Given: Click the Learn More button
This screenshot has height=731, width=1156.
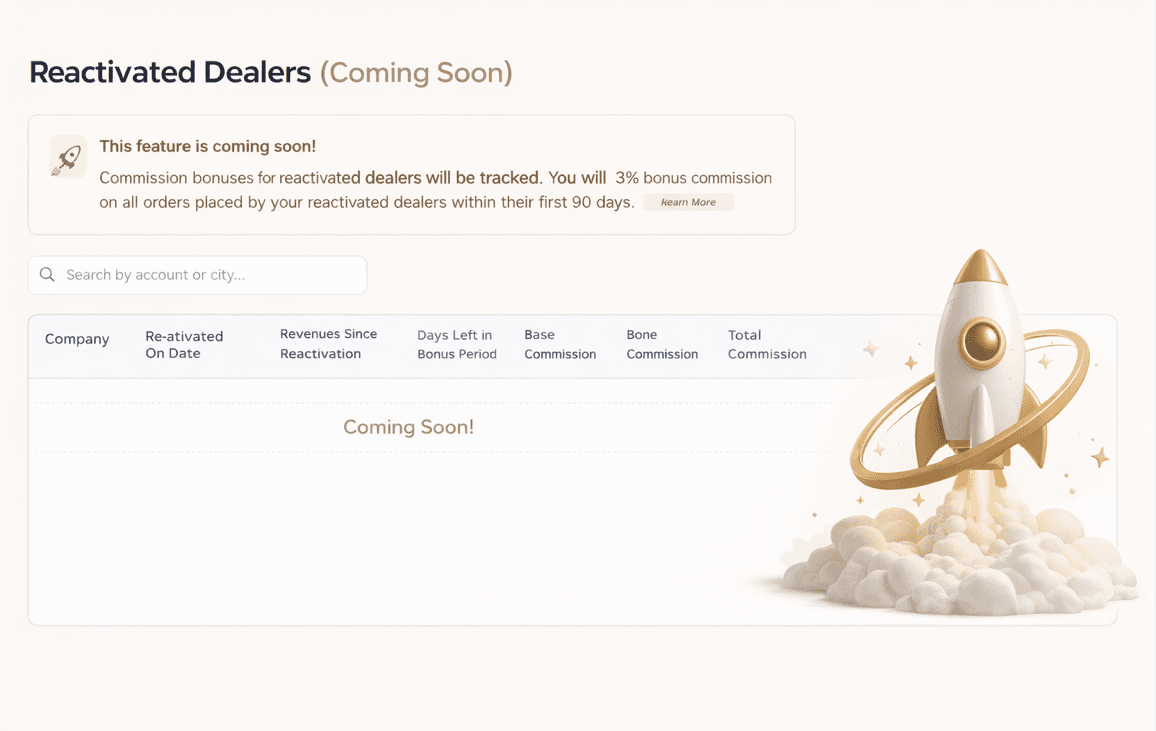Looking at the screenshot, I should (x=688, y=201).
